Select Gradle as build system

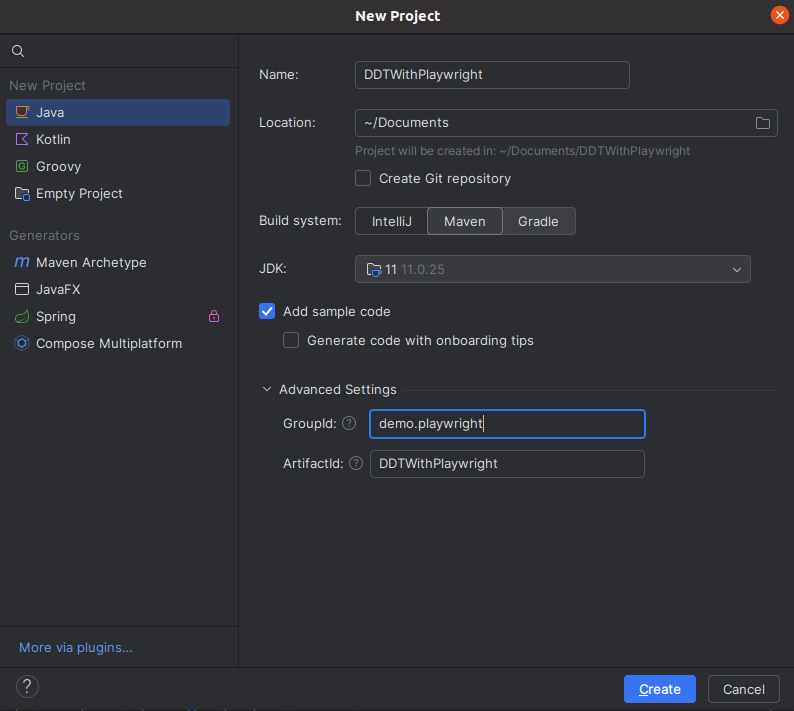click(538, 221)
